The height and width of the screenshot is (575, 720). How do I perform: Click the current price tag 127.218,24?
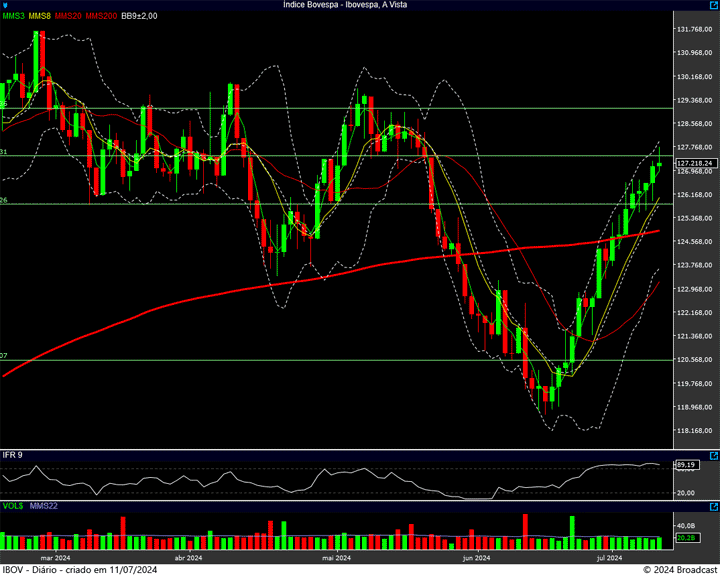[694, 162]
